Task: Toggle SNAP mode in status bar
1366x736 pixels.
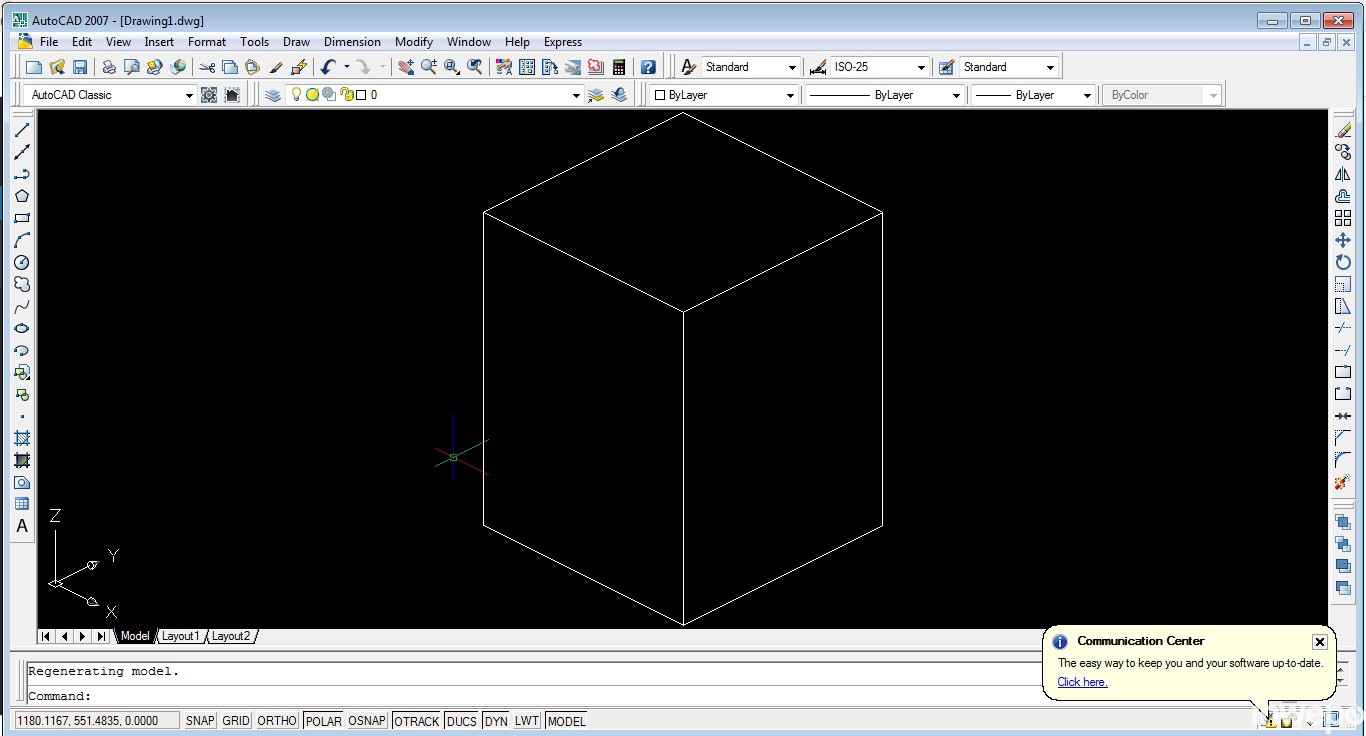Action: pyautogui.click(x=200, y=720)
